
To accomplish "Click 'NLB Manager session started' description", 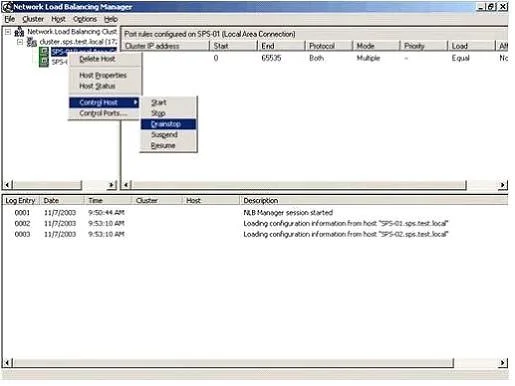I will pos(288,213).
